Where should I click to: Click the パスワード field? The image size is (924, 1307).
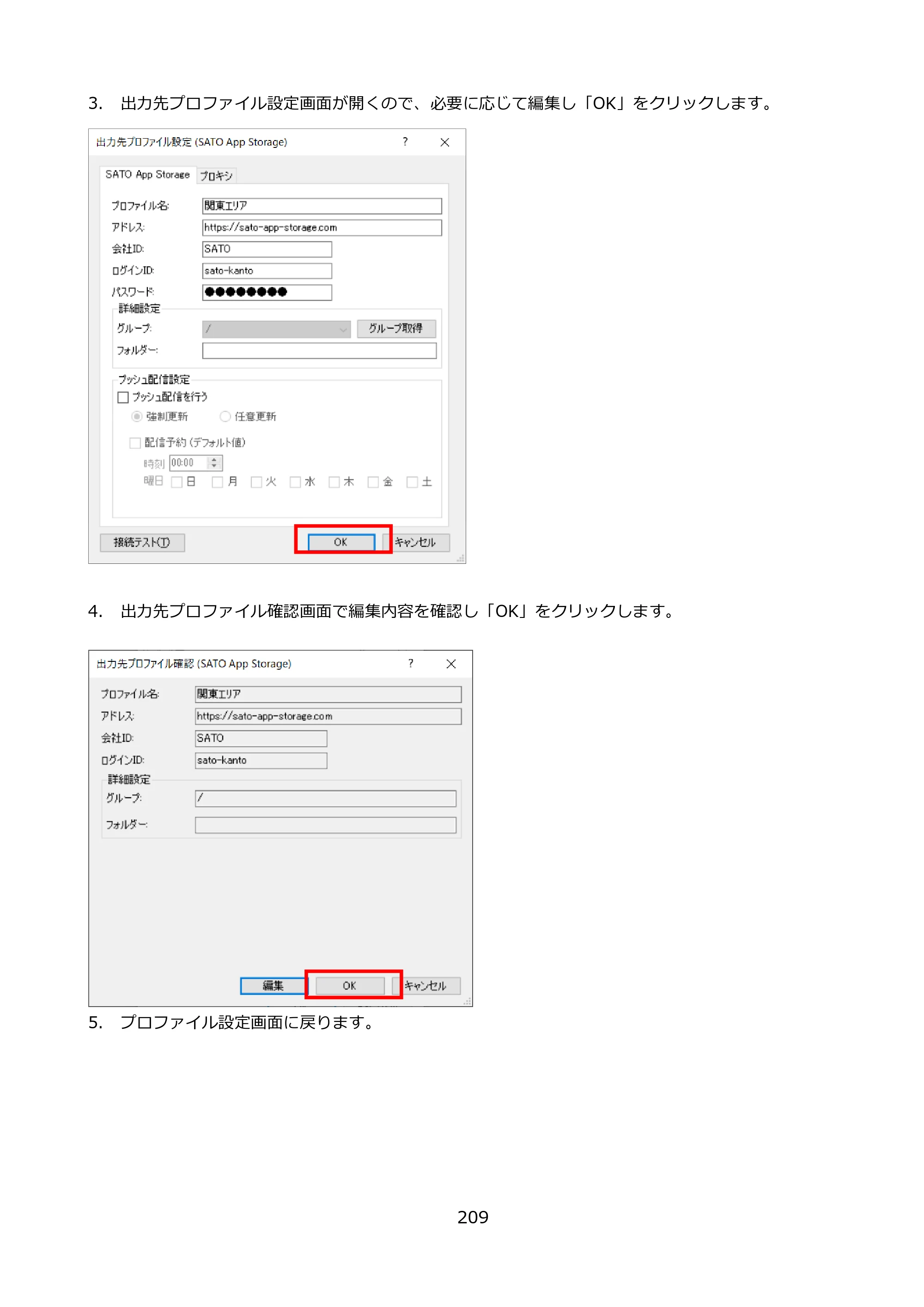tap(267, 293)
